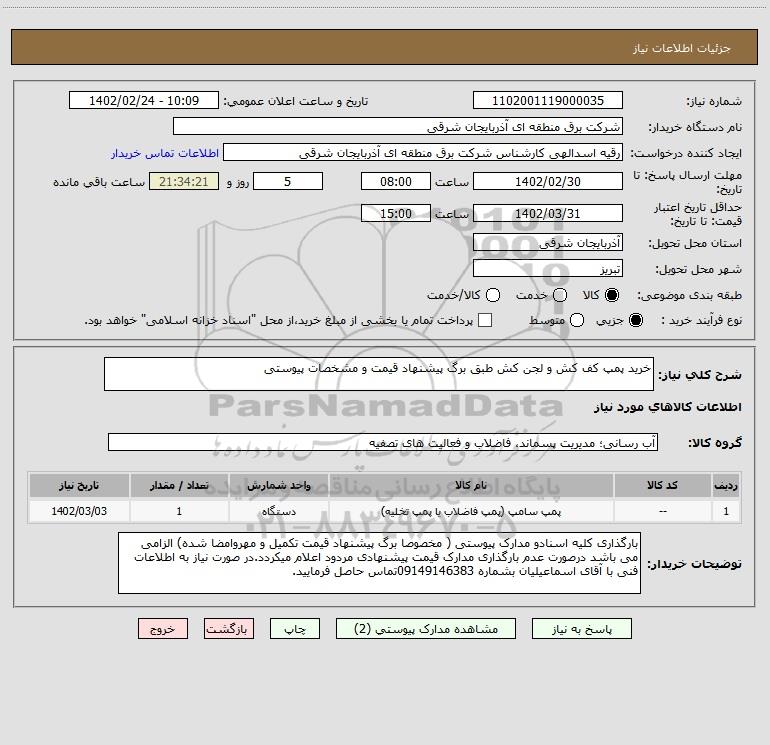Viewport: 770px width, 745px height.
Task: Click validity time field 15:00
Action: 396,213
